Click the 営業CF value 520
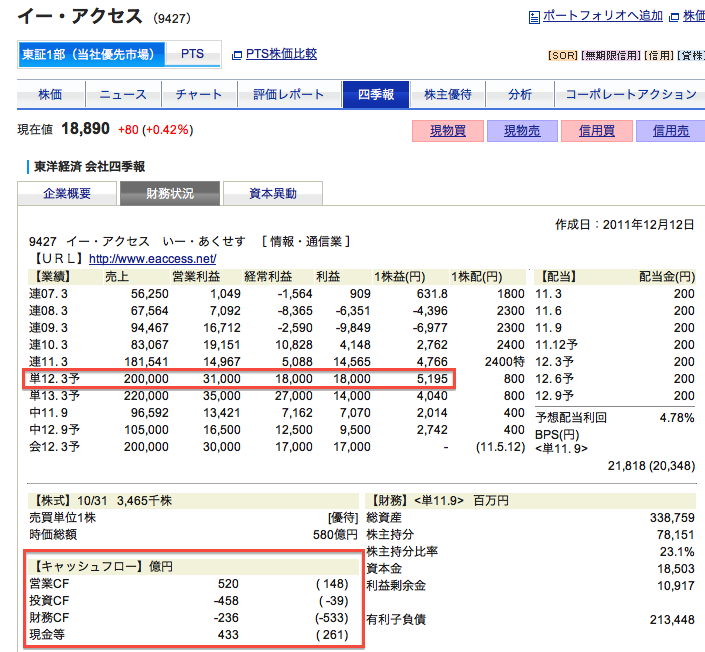The image size is (705, 652). coord(228,584)
